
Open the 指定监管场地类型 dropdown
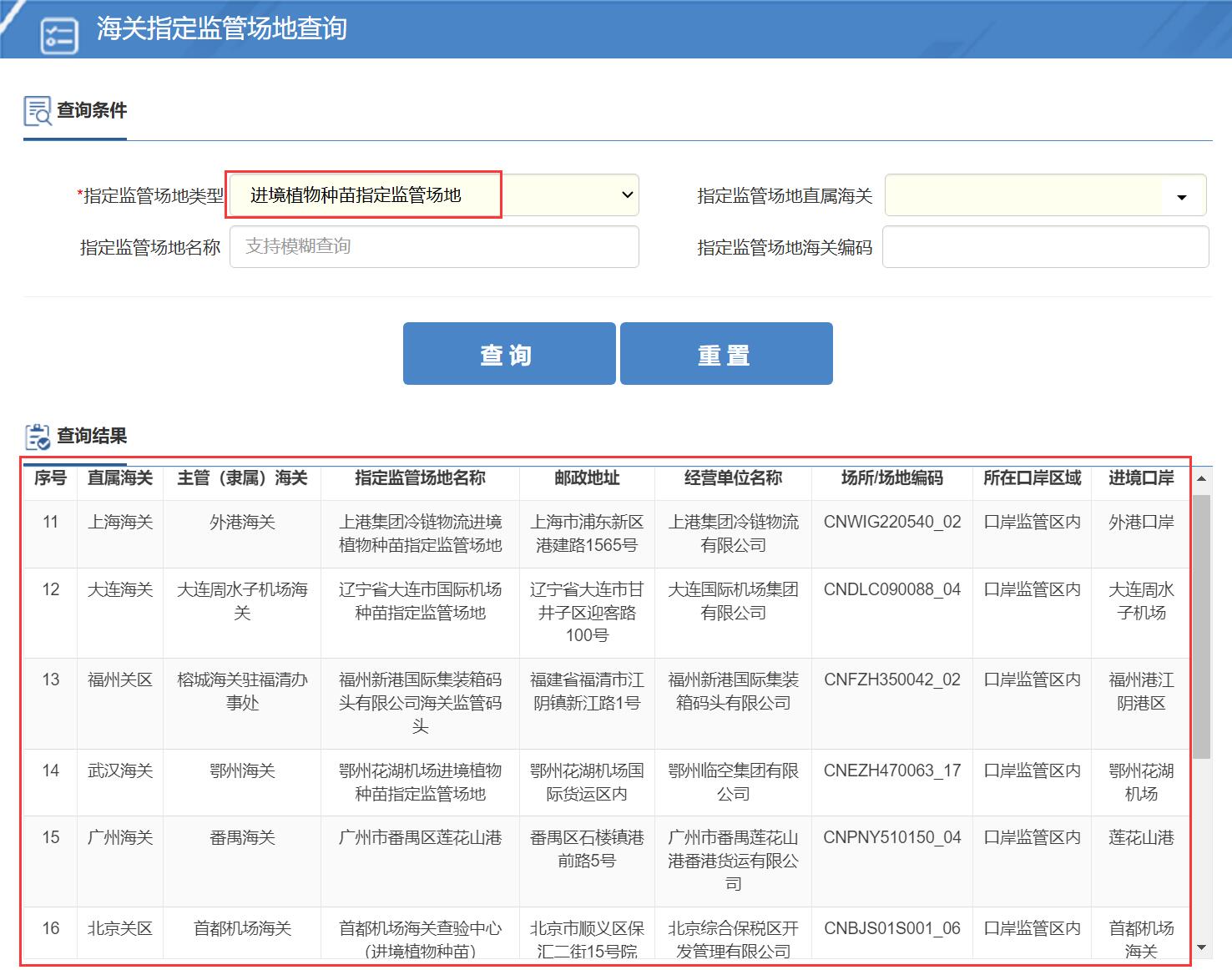coord(434,195)
